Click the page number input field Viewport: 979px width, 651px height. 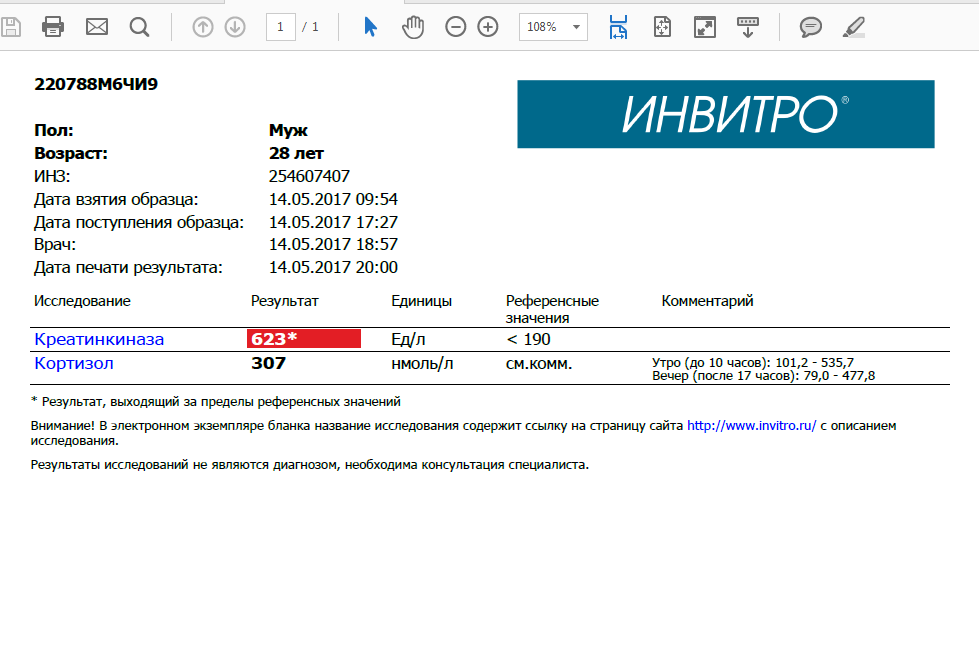click(x=280, y=27)
